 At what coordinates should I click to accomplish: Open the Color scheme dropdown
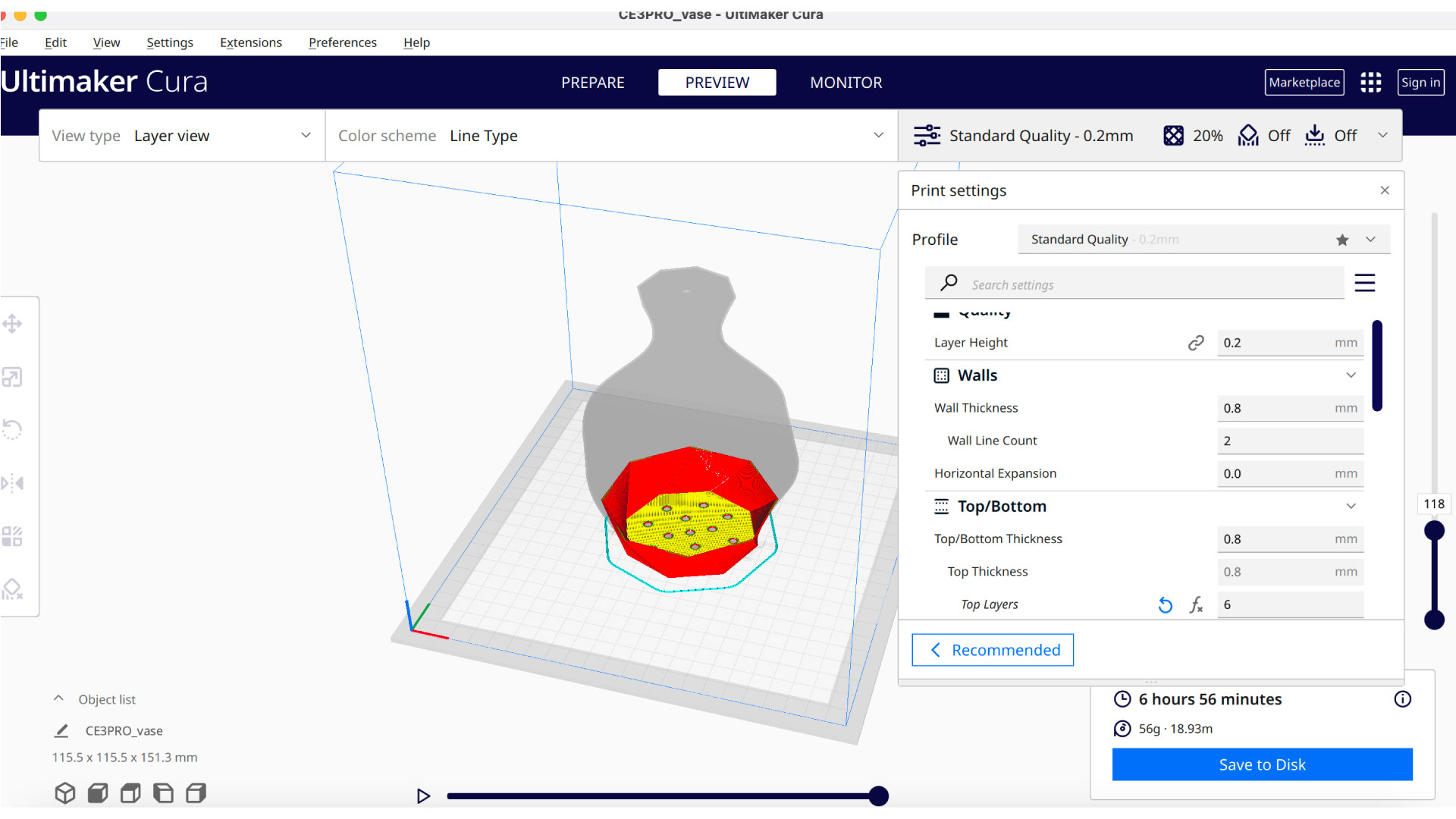[x=611, y=136]
